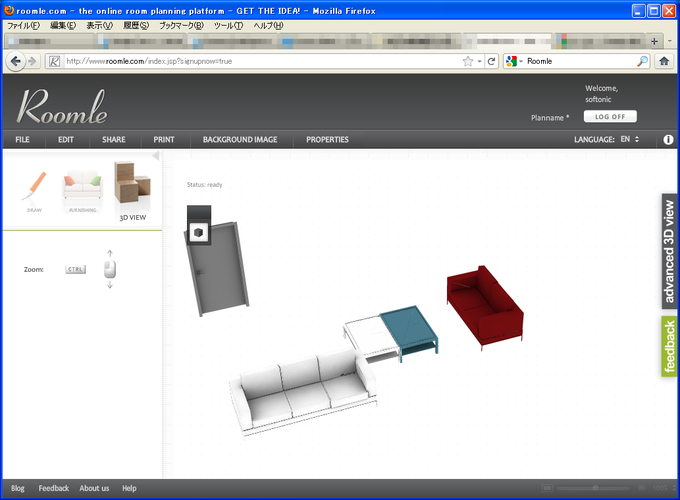The width and height of the screenshot is (680, 500).
Task: Open ファイル(F) menu
Action: point(23,26)
